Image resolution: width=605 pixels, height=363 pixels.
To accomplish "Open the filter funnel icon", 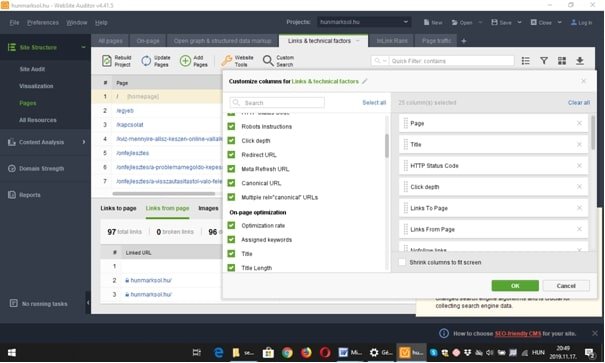I will (544, 61).
